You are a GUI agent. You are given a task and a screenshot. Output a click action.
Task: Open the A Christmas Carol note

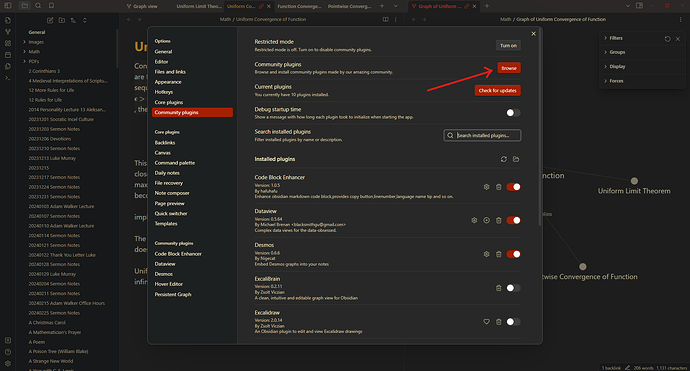[47, 323]
